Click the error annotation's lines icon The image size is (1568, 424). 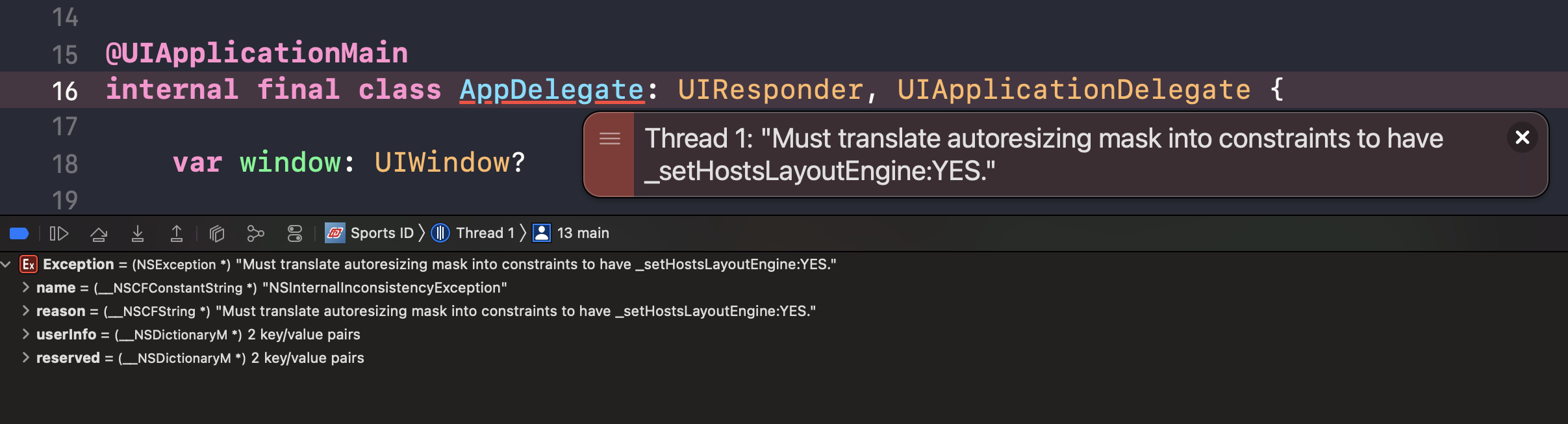coord(609,139)
